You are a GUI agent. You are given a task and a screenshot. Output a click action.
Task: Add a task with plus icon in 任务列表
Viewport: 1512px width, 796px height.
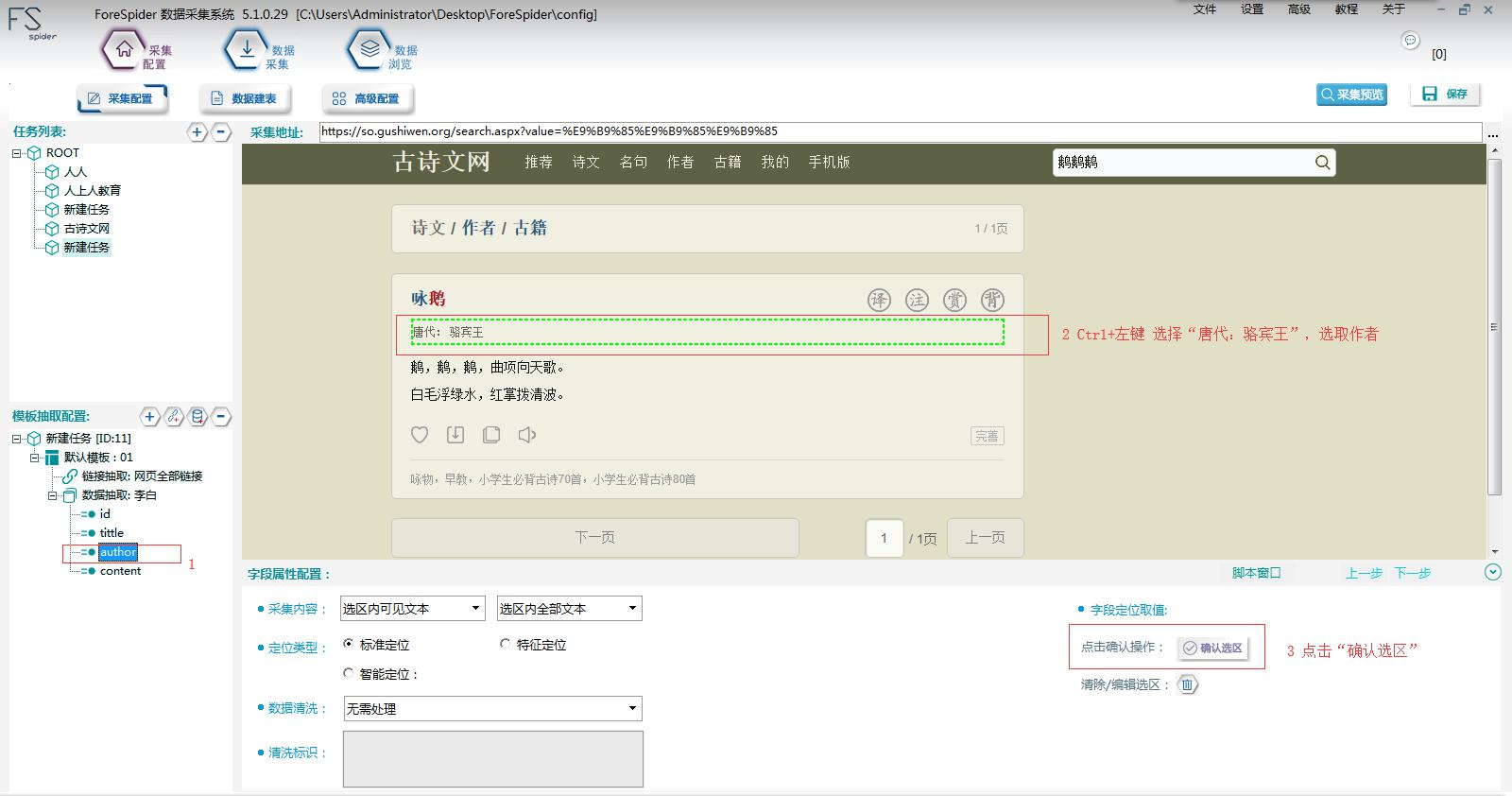(x=197, y=132)
